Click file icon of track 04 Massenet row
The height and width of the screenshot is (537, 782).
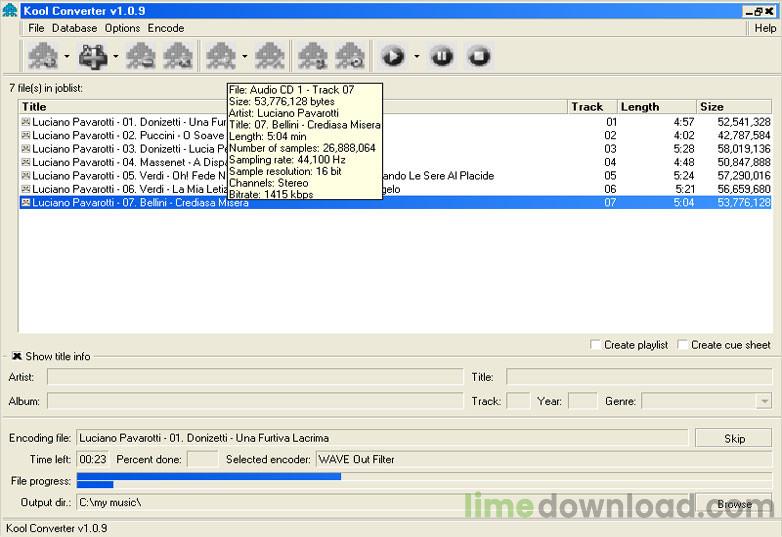pos(25,162)
